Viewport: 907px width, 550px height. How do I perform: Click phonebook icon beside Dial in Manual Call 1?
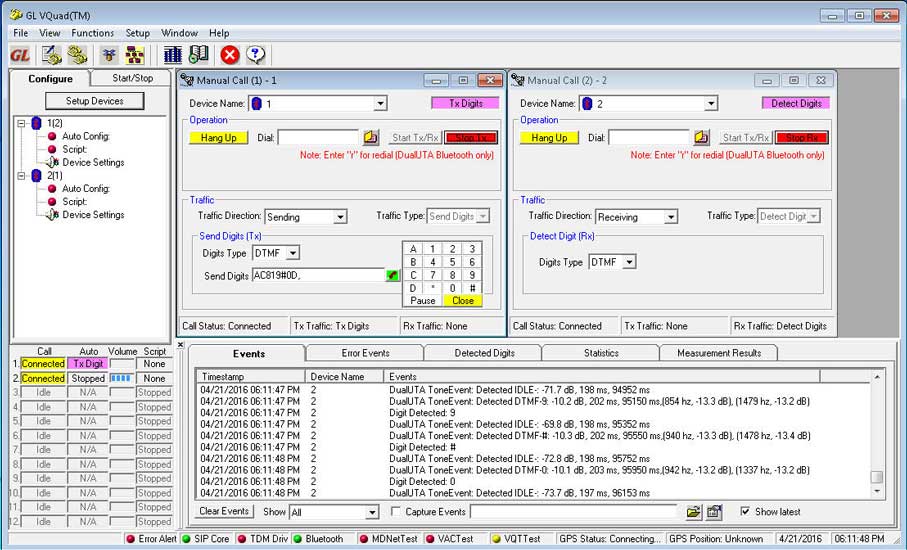pos(371,138)
